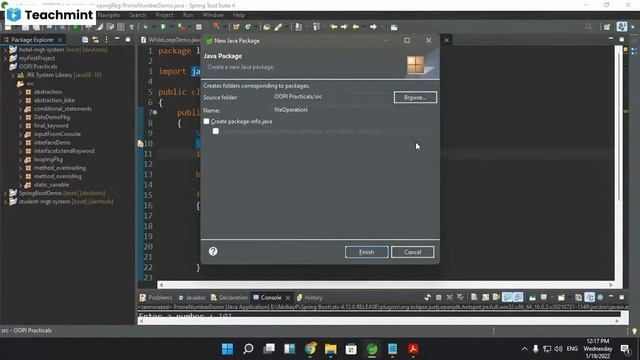This screenshot has width=640, height=360.
Task: Toggle Link with Editor in Package Explorer
Action: 96,40
